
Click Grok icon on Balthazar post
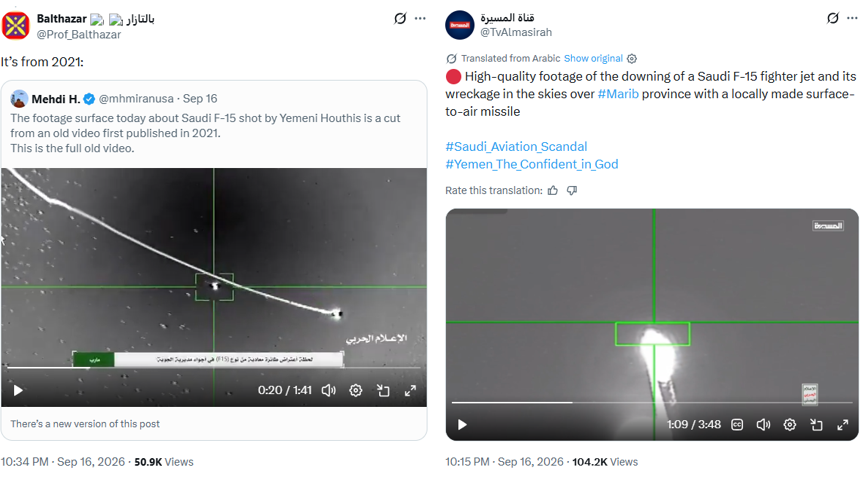pos(400,18)
